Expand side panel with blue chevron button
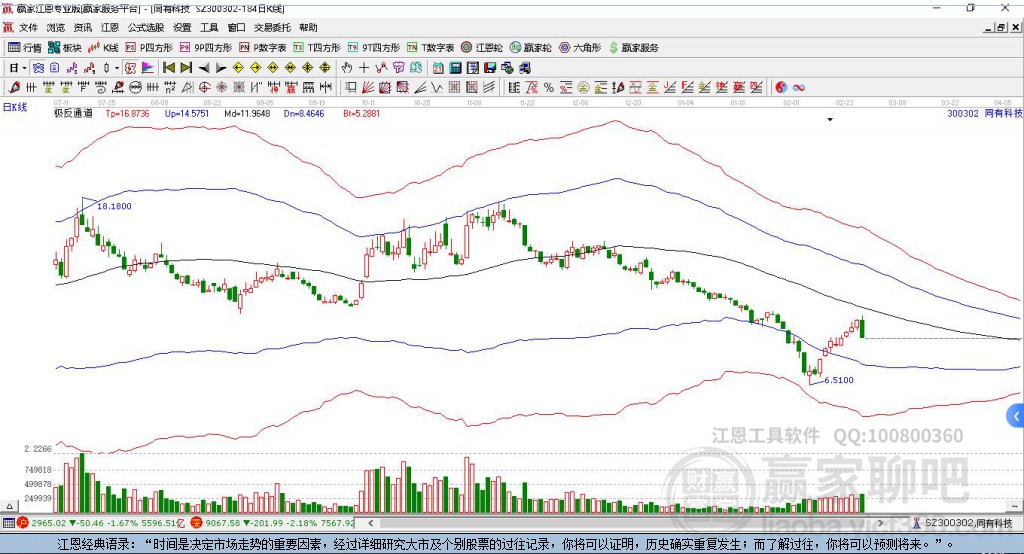1024x554 pixels. click(x=1016, y=416)
